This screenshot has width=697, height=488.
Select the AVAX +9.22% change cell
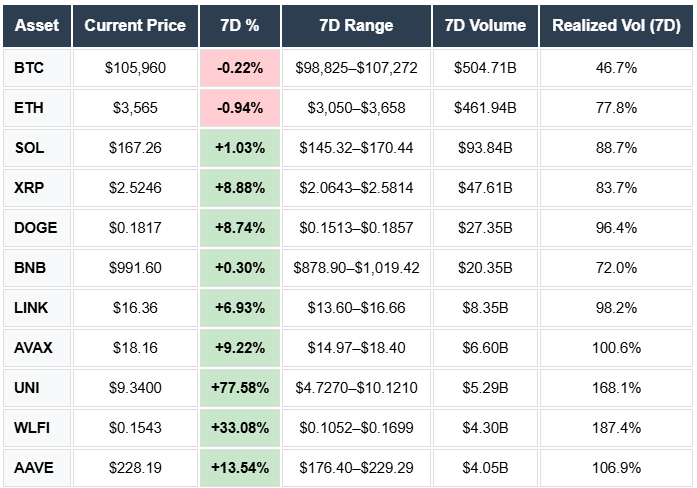point(239,347)
